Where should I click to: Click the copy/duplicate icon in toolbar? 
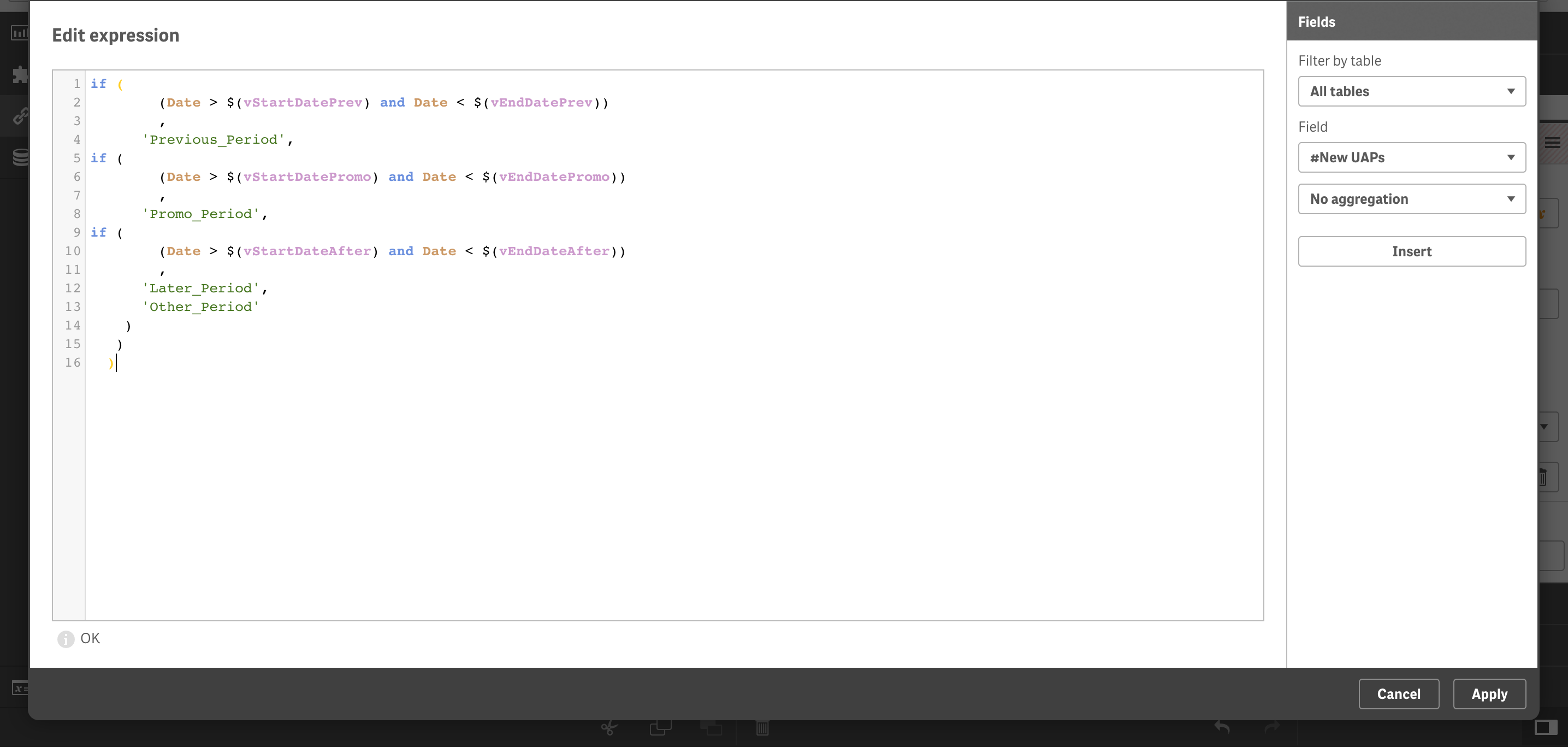click(x=660, y=727)
